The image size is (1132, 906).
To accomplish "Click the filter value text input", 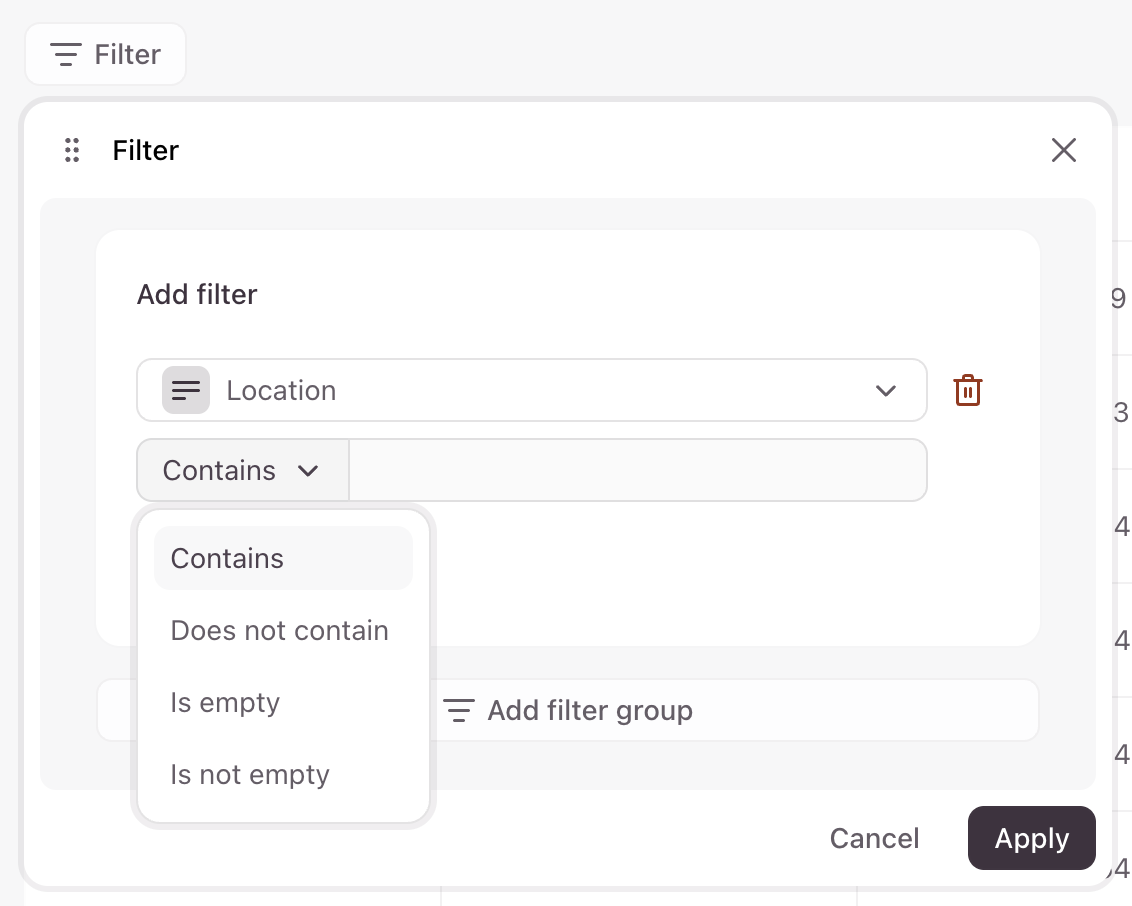I will (x=637, y=470).
